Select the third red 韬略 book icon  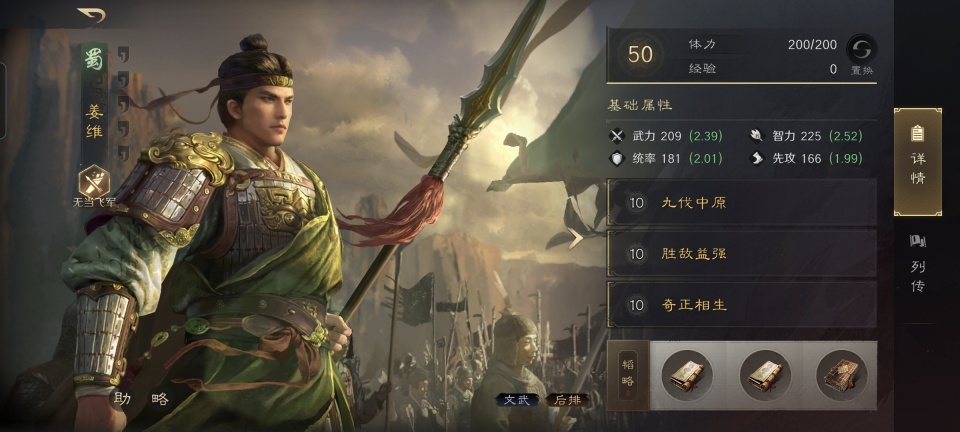click(x=842, y=375)
